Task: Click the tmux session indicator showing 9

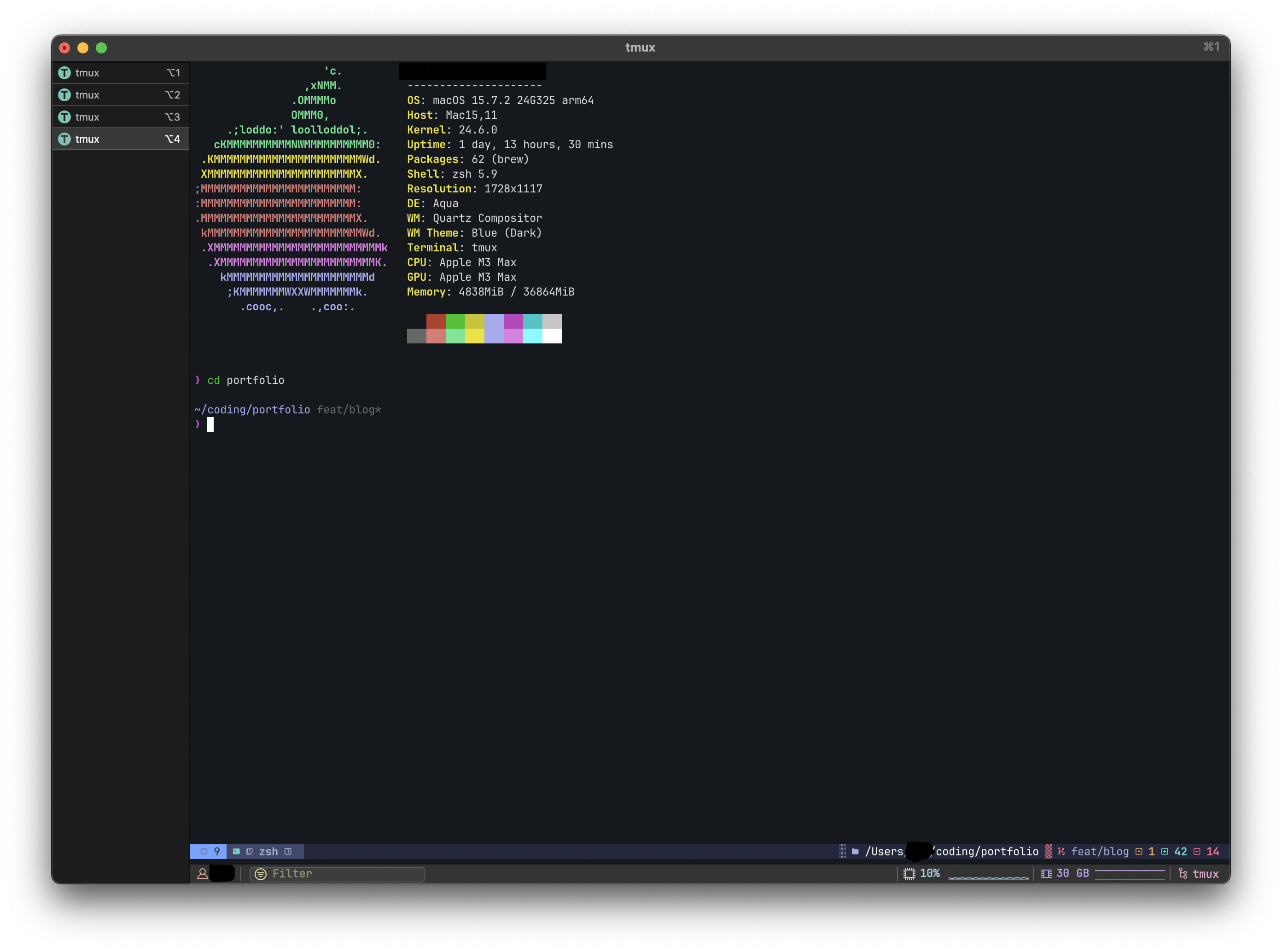Action: click(209, 851)
